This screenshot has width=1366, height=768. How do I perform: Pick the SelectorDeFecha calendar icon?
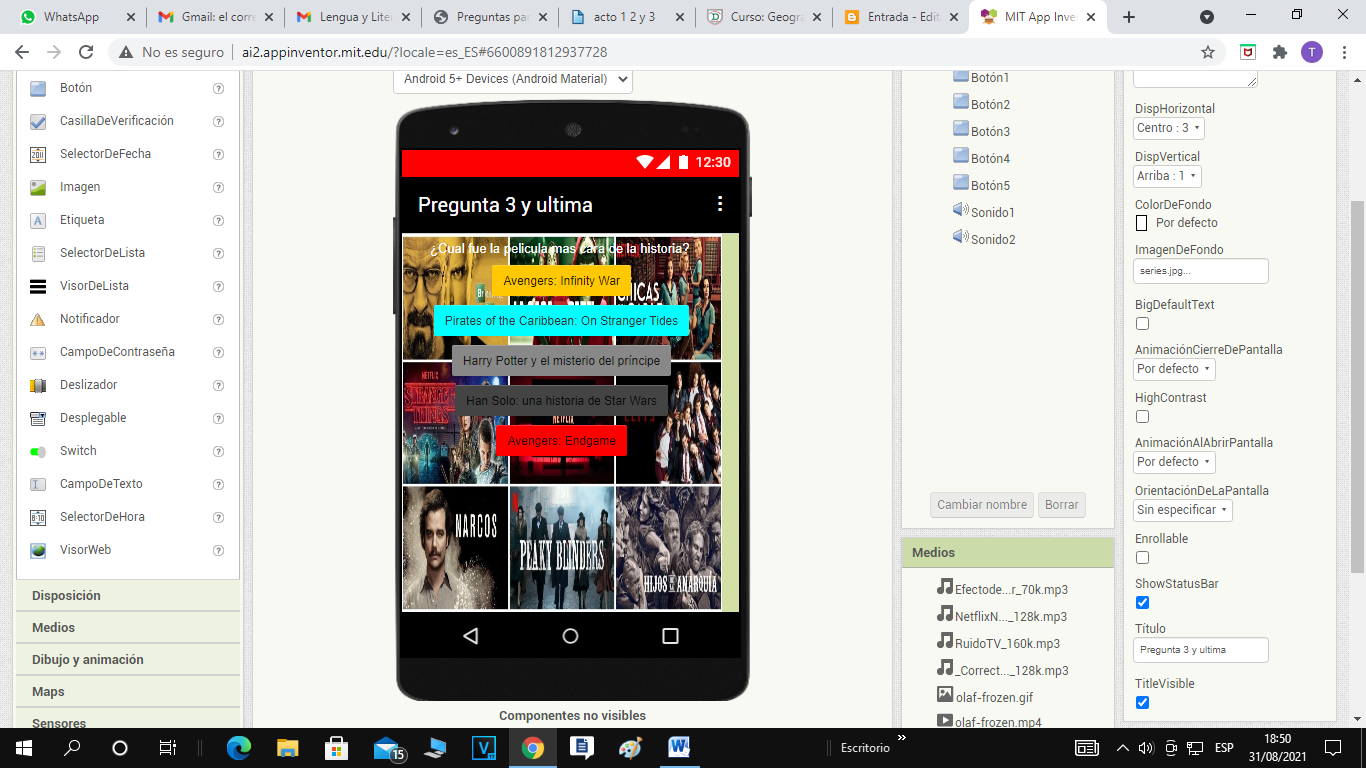pos(38,154)
